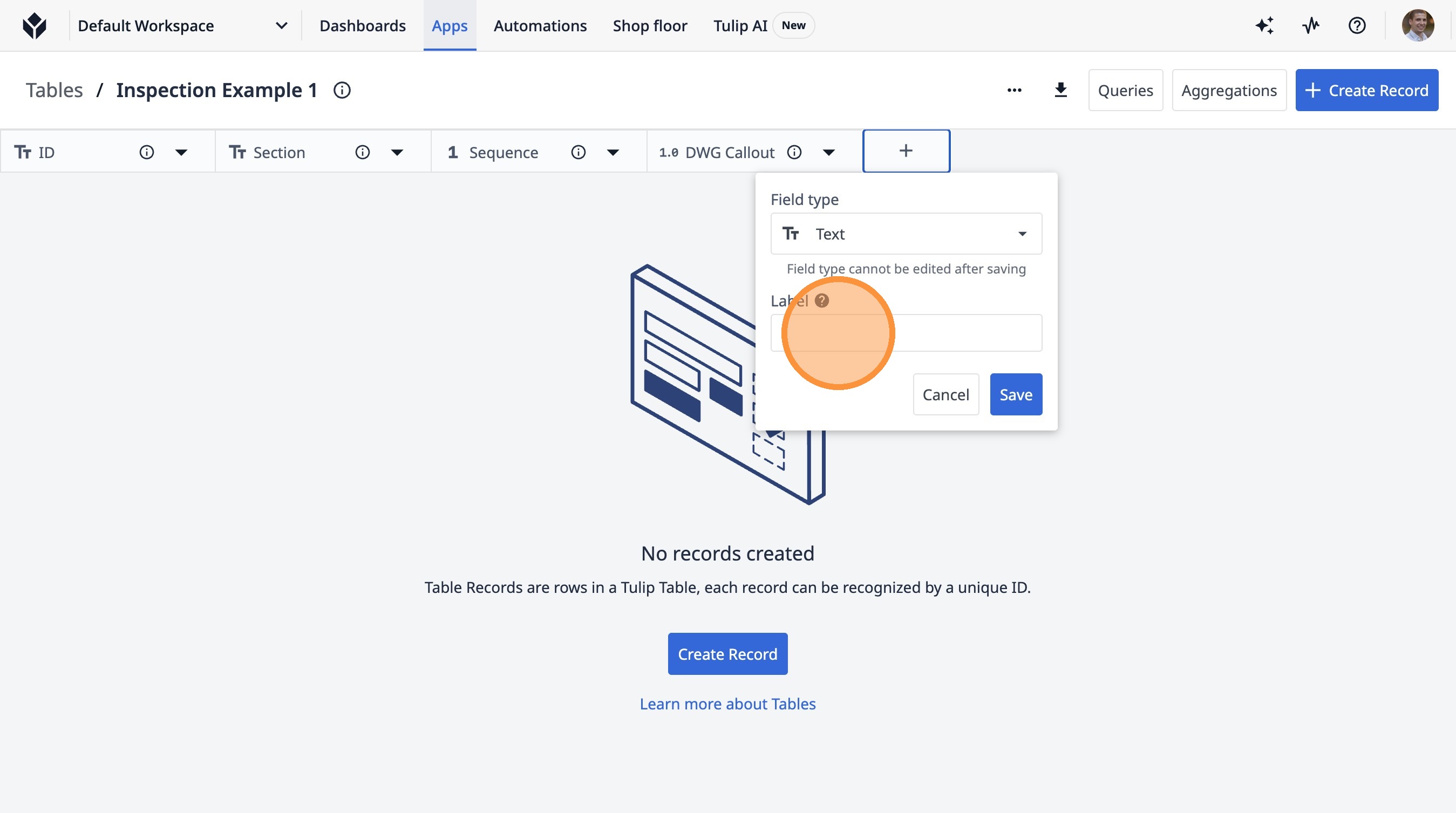The width and height of the screenshot is (1456, 813).
Task: Expand the Field type Text dropdown
Action: (x=906, y=234)
